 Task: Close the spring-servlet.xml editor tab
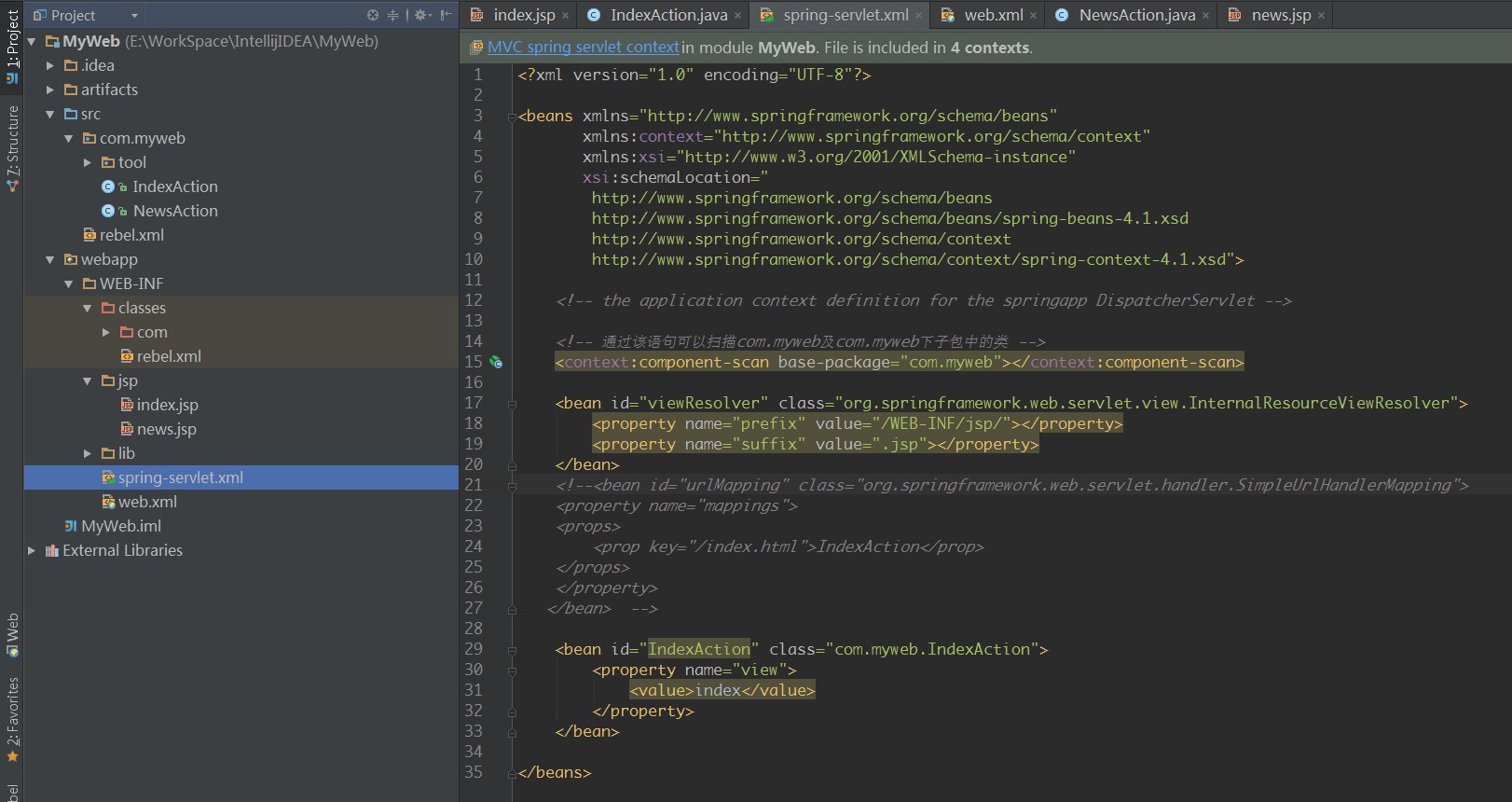coord(918,16)
